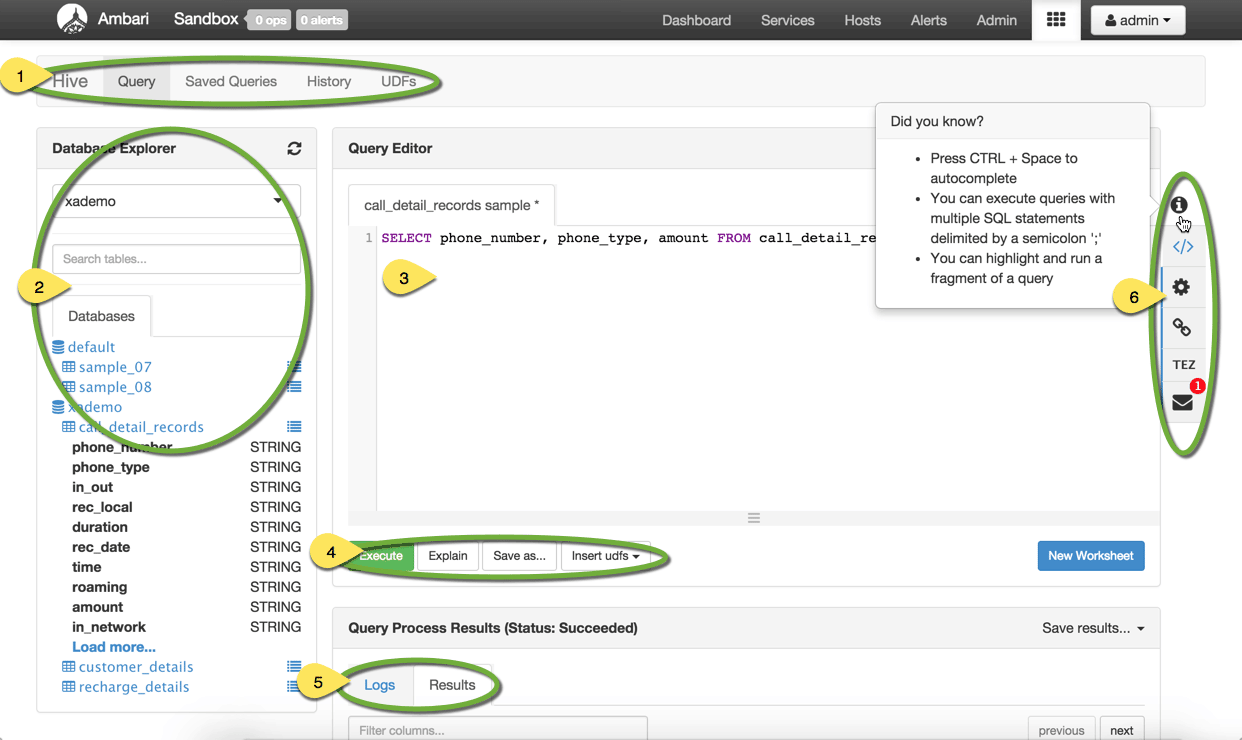Select the Databases tab in explorer
This screenshot has width=1242, height=740.
tap(101, 316)
